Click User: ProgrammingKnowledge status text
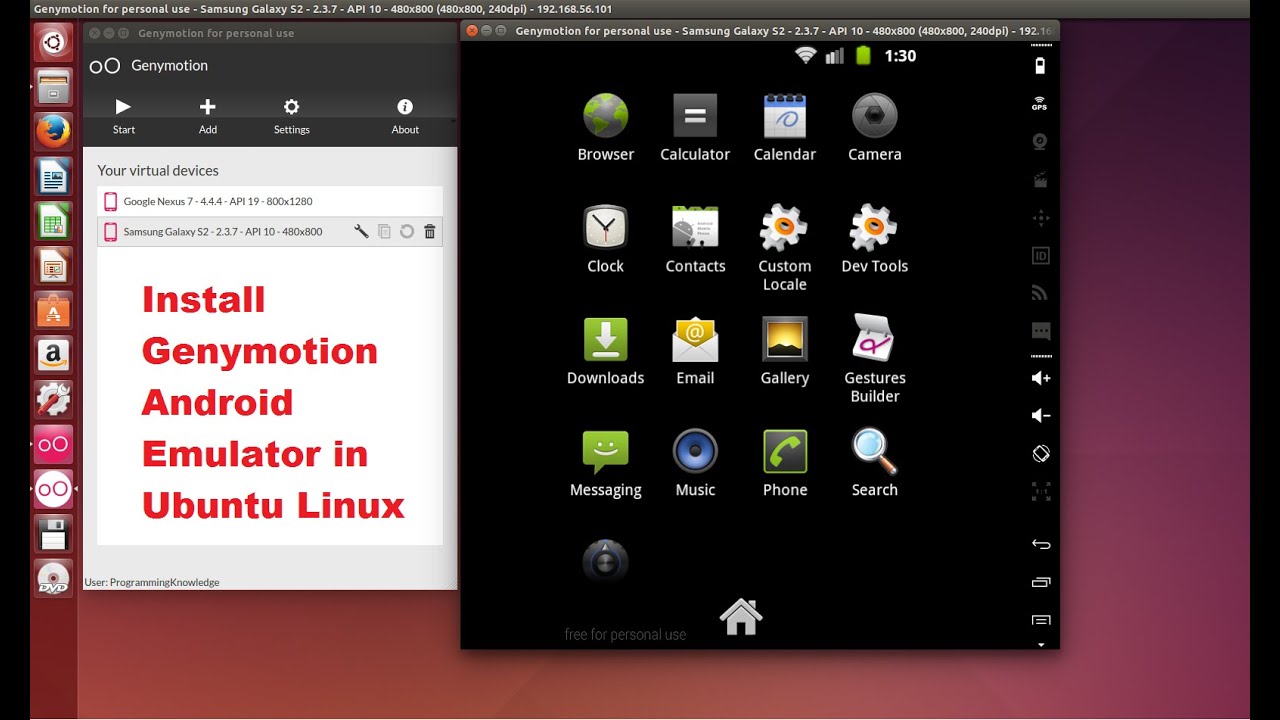Viewport: 1280px width, 720px height. [x=152, y=582]
